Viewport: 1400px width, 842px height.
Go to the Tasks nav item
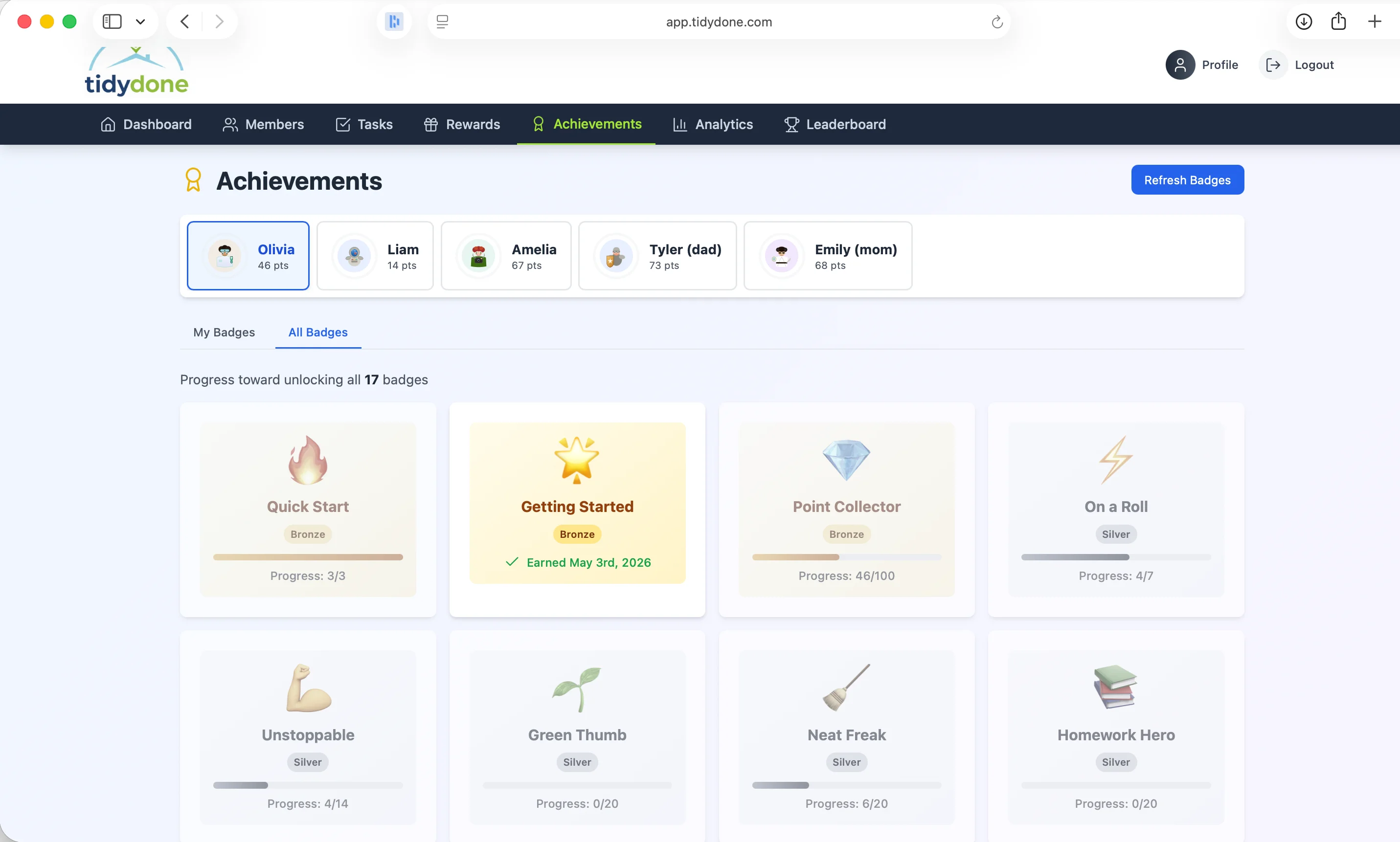pos(364,124)
